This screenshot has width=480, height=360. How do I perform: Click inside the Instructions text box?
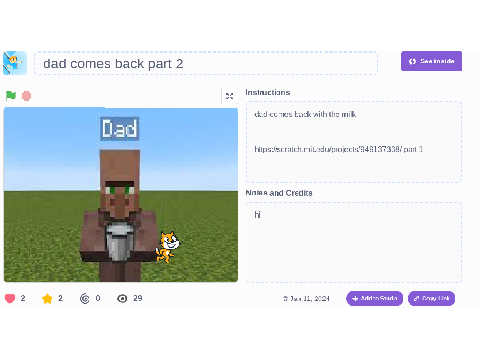(x=354, y=142)
